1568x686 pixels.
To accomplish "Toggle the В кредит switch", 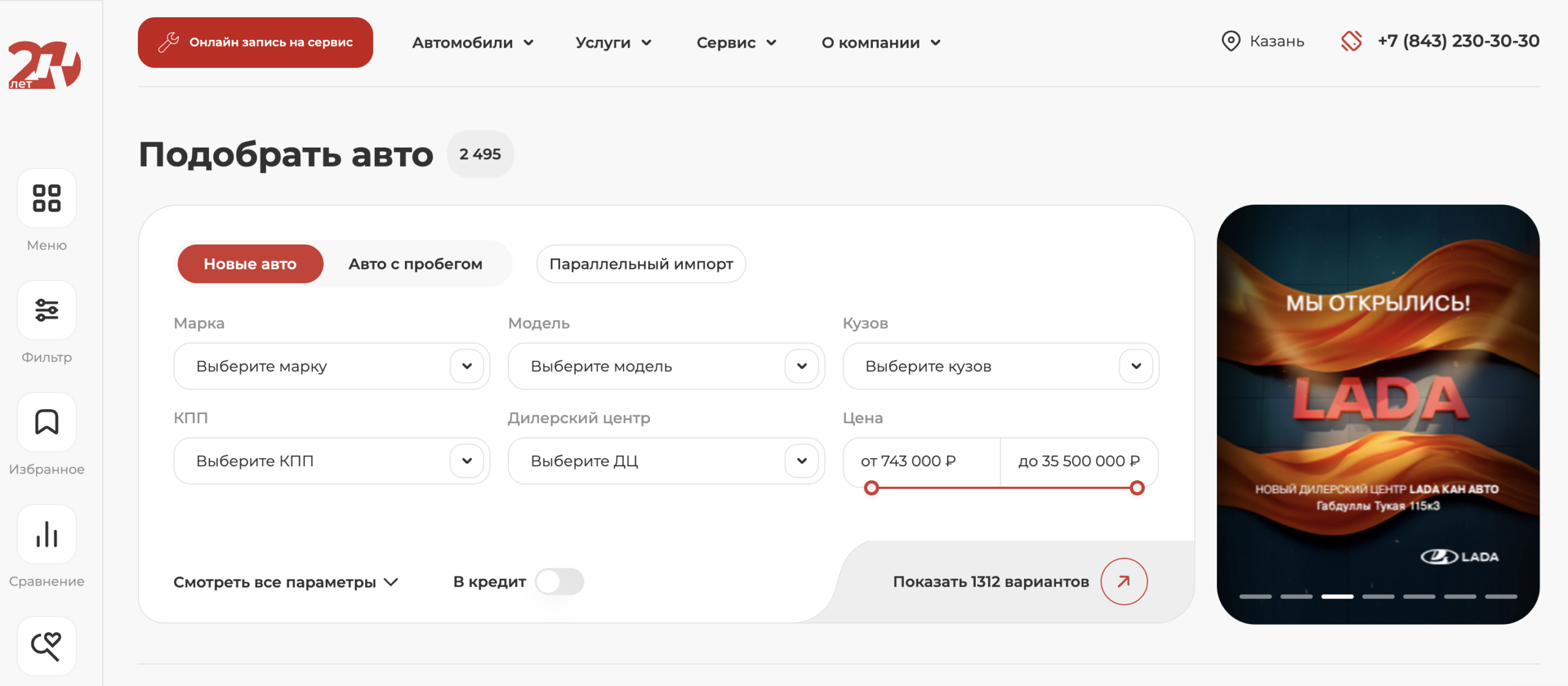I will point(559,581).
